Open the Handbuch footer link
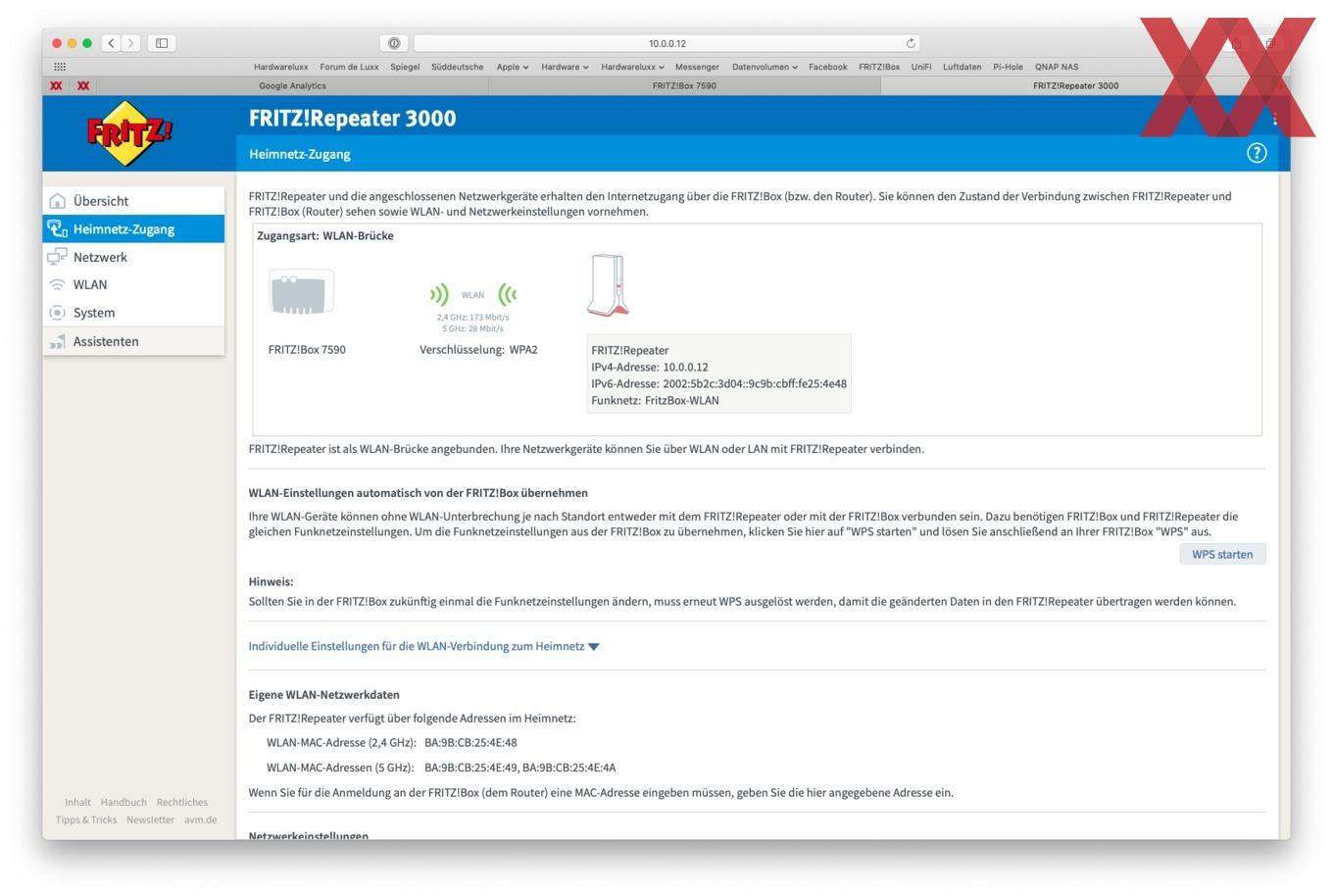 pos(123,802)
